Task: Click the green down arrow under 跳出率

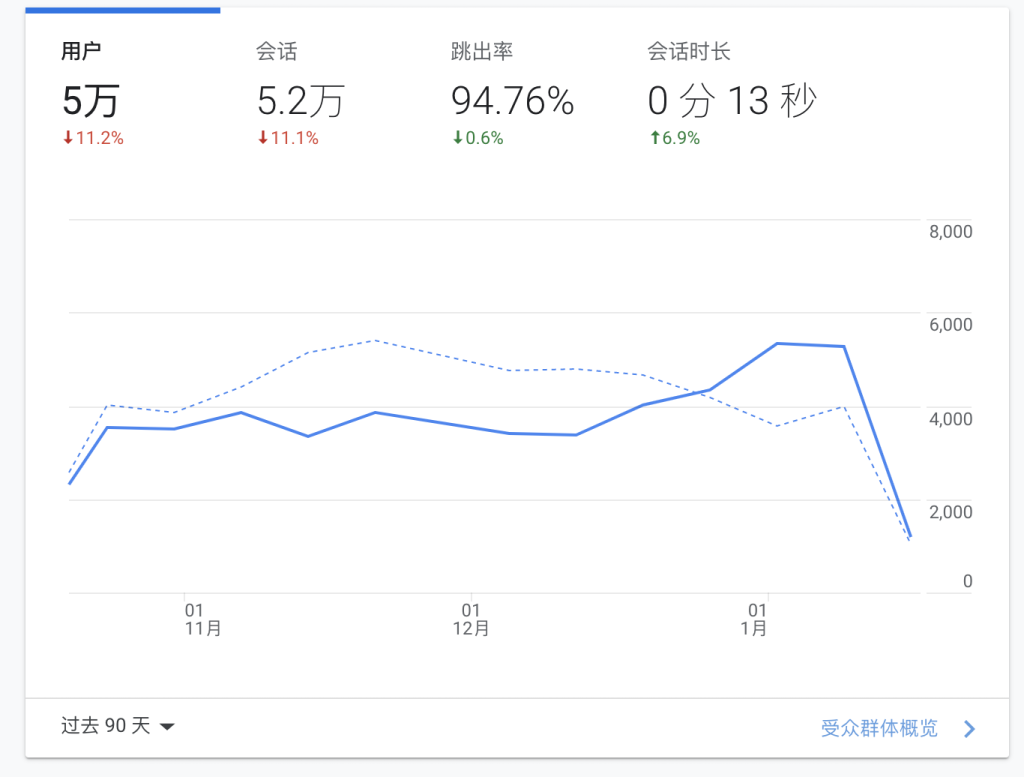Action: [x=458, y=139]
